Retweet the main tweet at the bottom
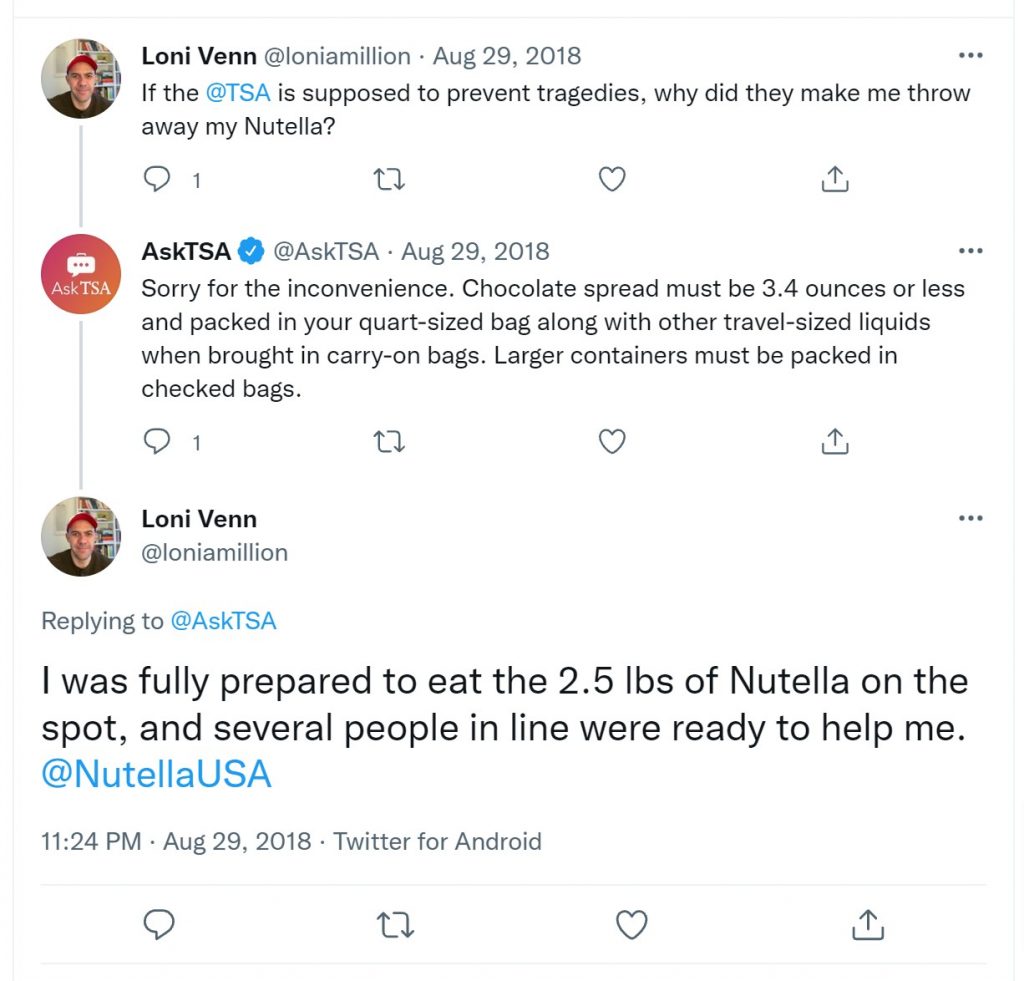Image resolution: width=1024 pixels, height=981 pixels. pos(396,925)
